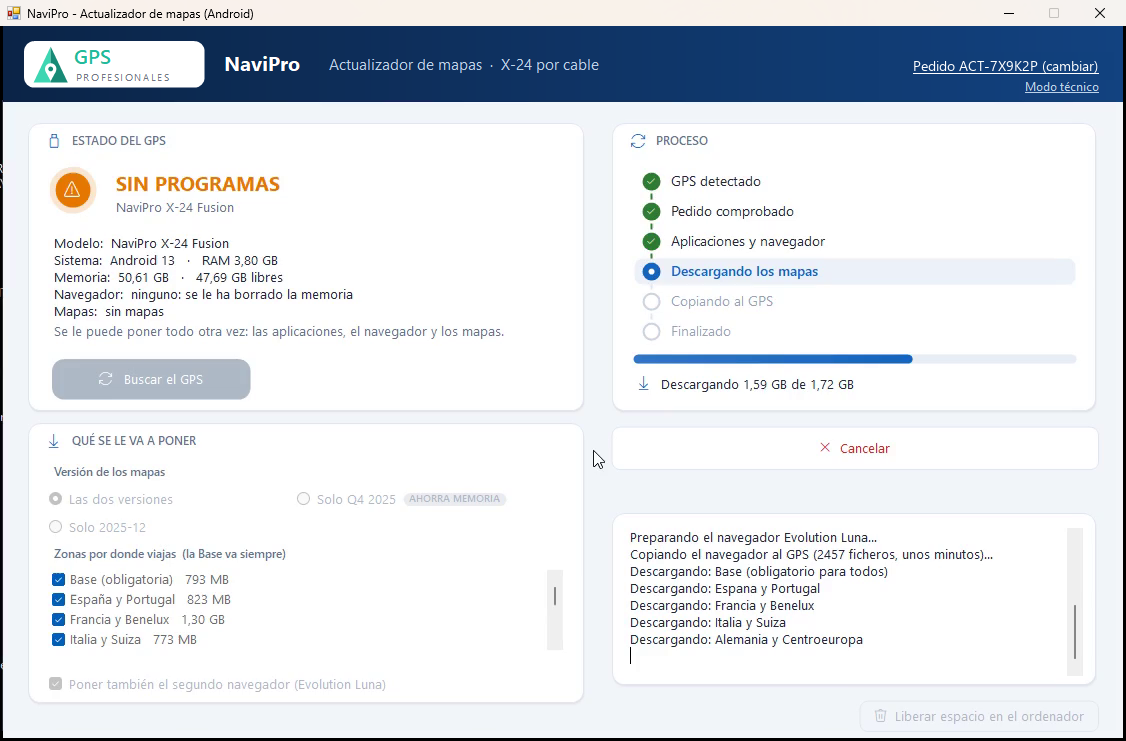Click the Buscar el GPS button
1126x741 pixels.
pyautogui.click(x=151, y=379)
